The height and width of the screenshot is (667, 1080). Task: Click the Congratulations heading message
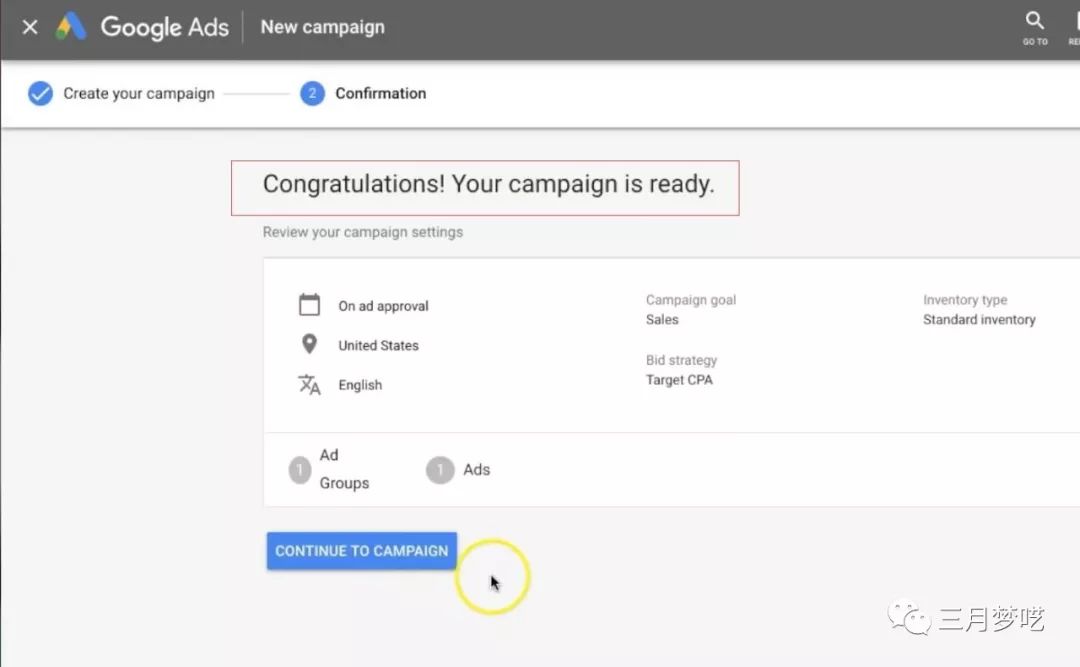[x=488, y=185]
